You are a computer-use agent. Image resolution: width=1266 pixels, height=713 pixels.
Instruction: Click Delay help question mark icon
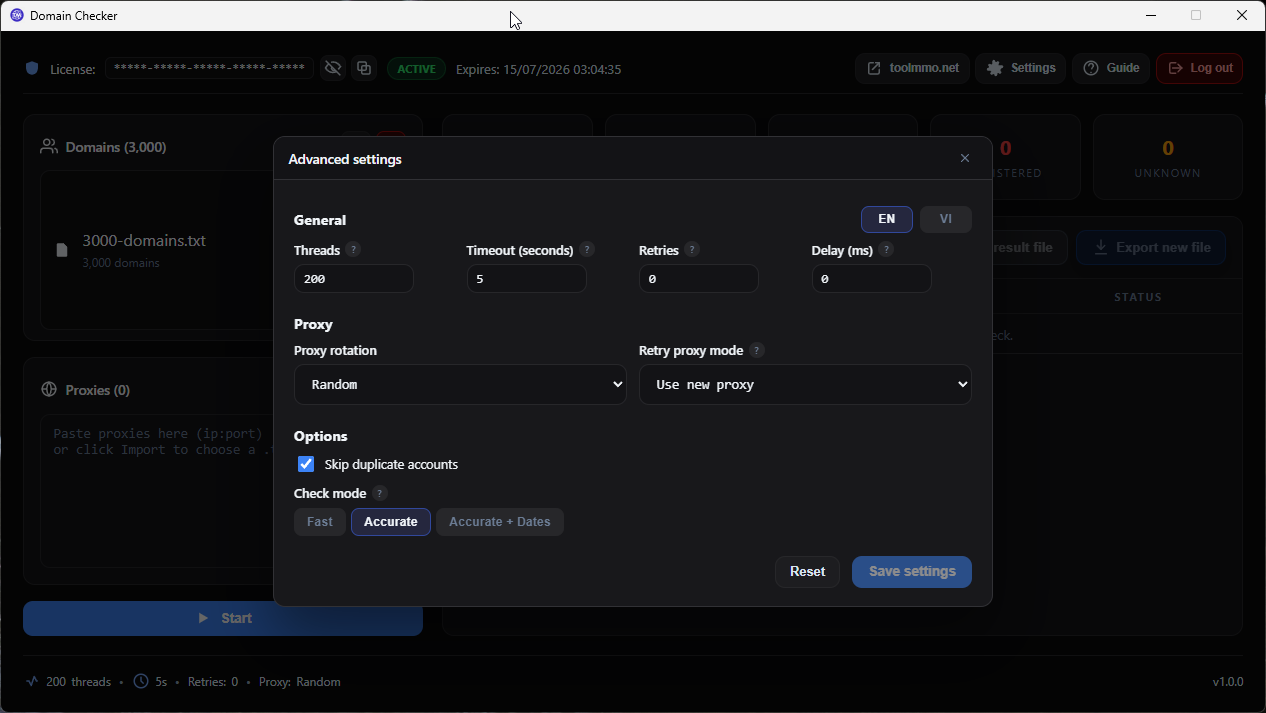[x=887, y=250]
